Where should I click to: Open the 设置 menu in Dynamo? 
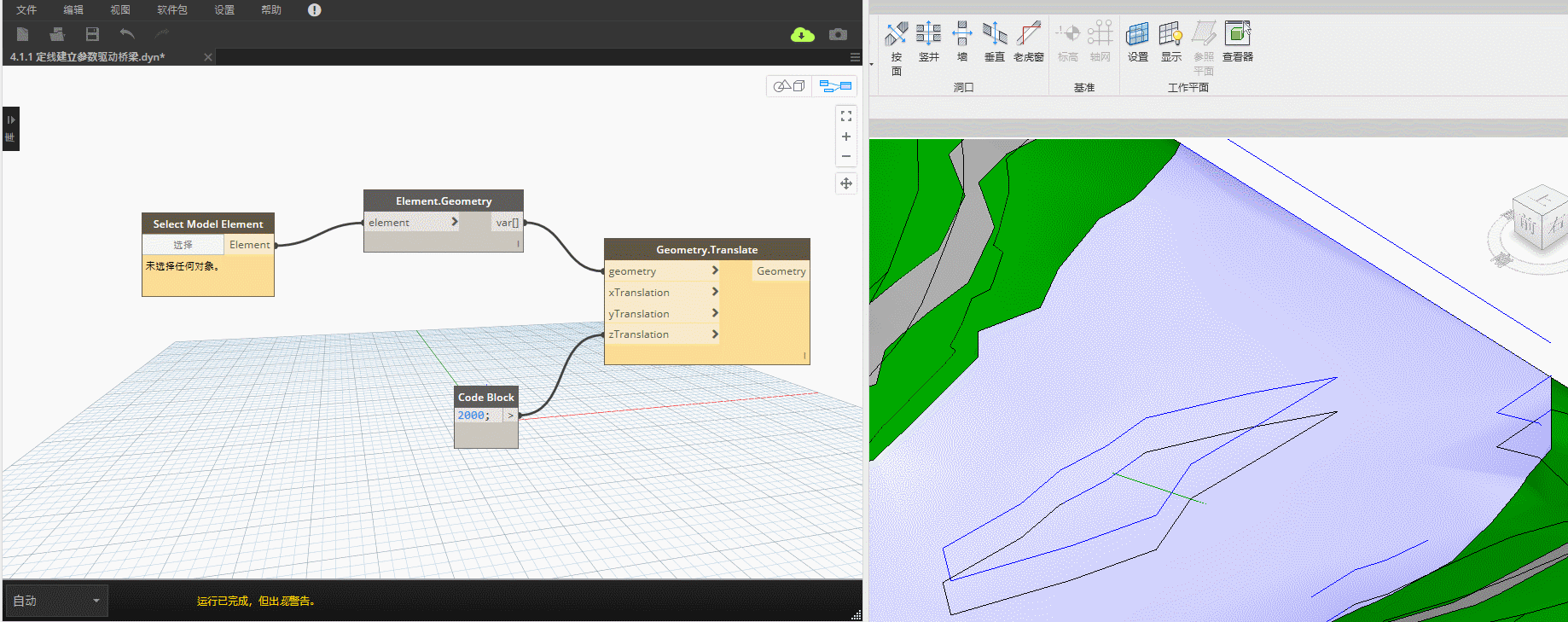[224, 10]
